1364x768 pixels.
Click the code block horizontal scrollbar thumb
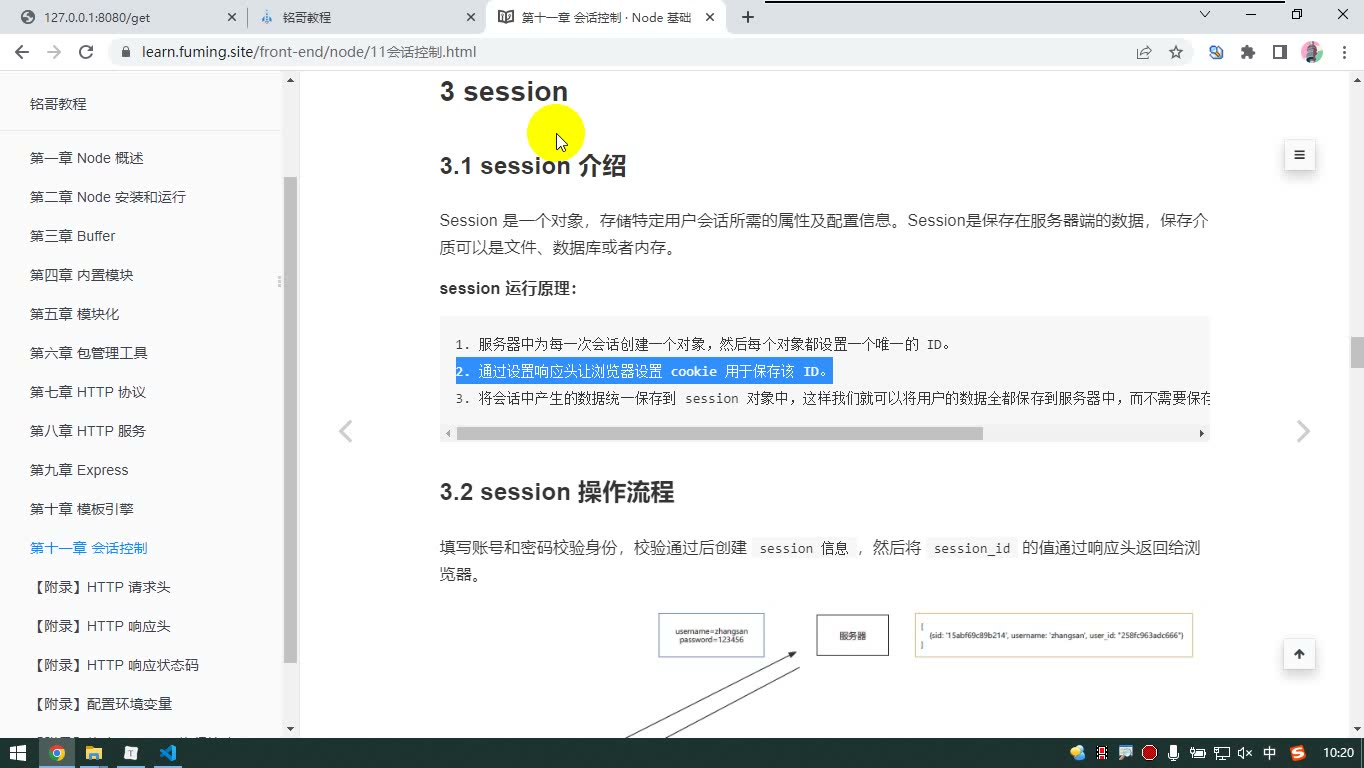coord(720,433)
